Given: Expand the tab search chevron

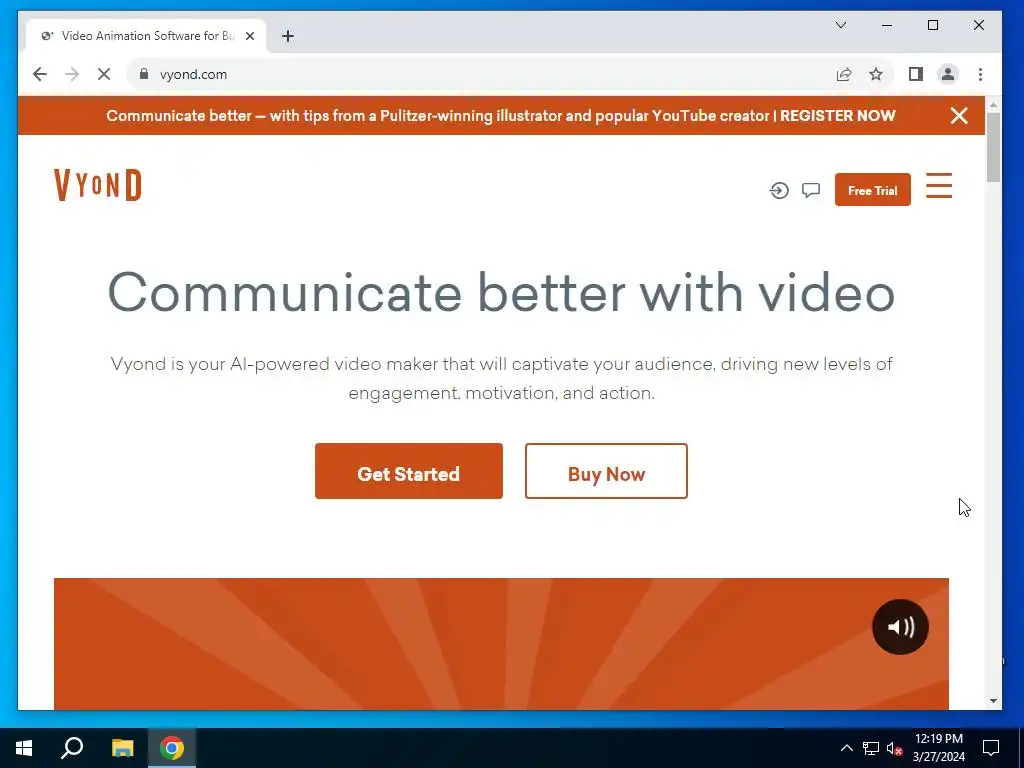Looking at the screenshot, I should [841, 25].
